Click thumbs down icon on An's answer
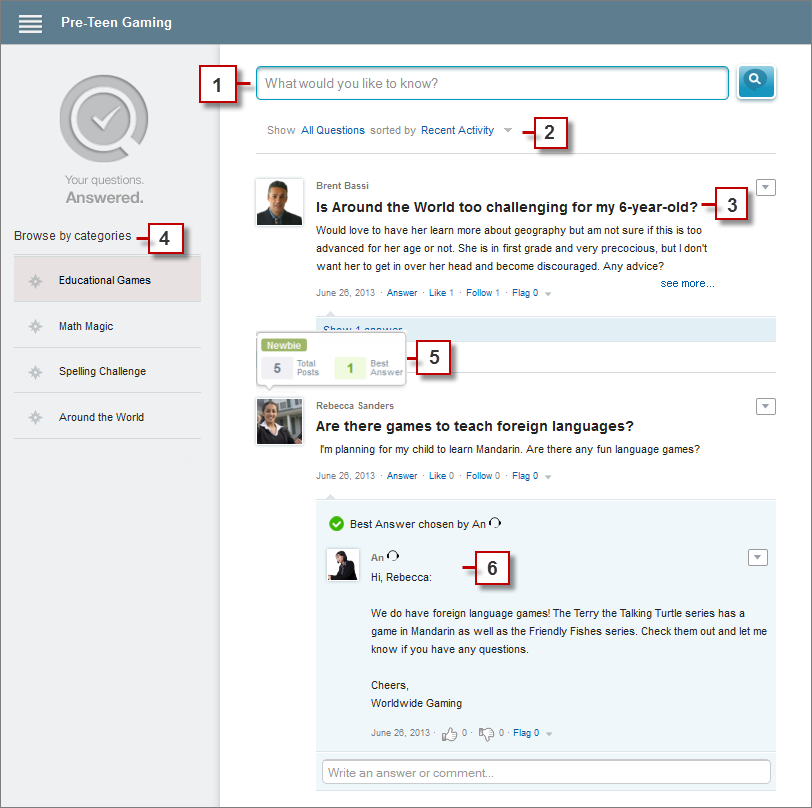Image resolution: width=812 pixels, height=808 pixels. click(x=486, y=733)
